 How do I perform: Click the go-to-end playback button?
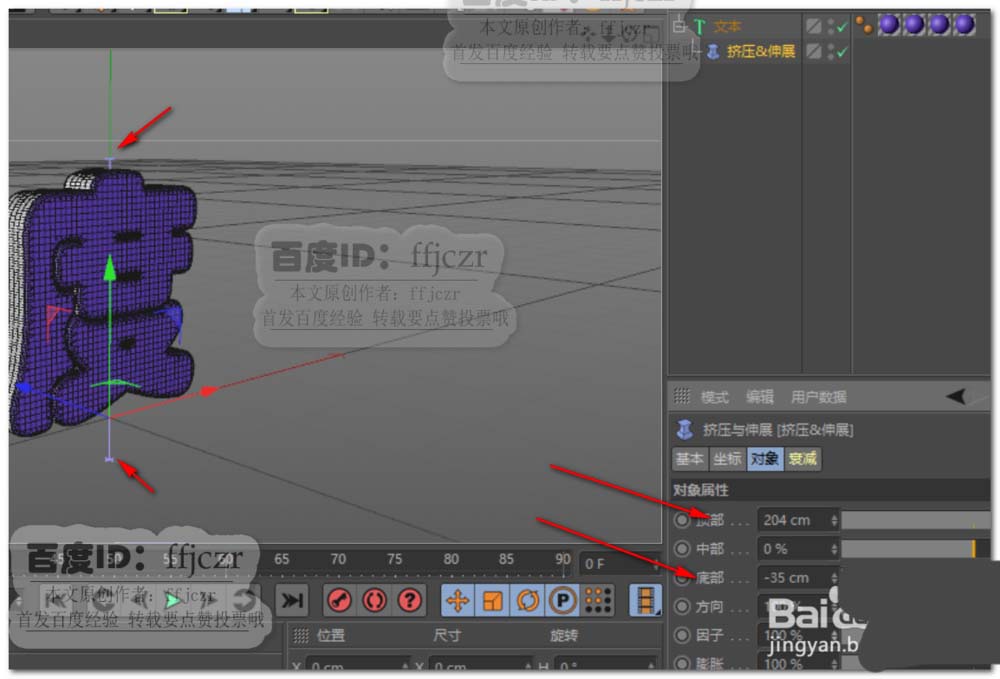292,601
